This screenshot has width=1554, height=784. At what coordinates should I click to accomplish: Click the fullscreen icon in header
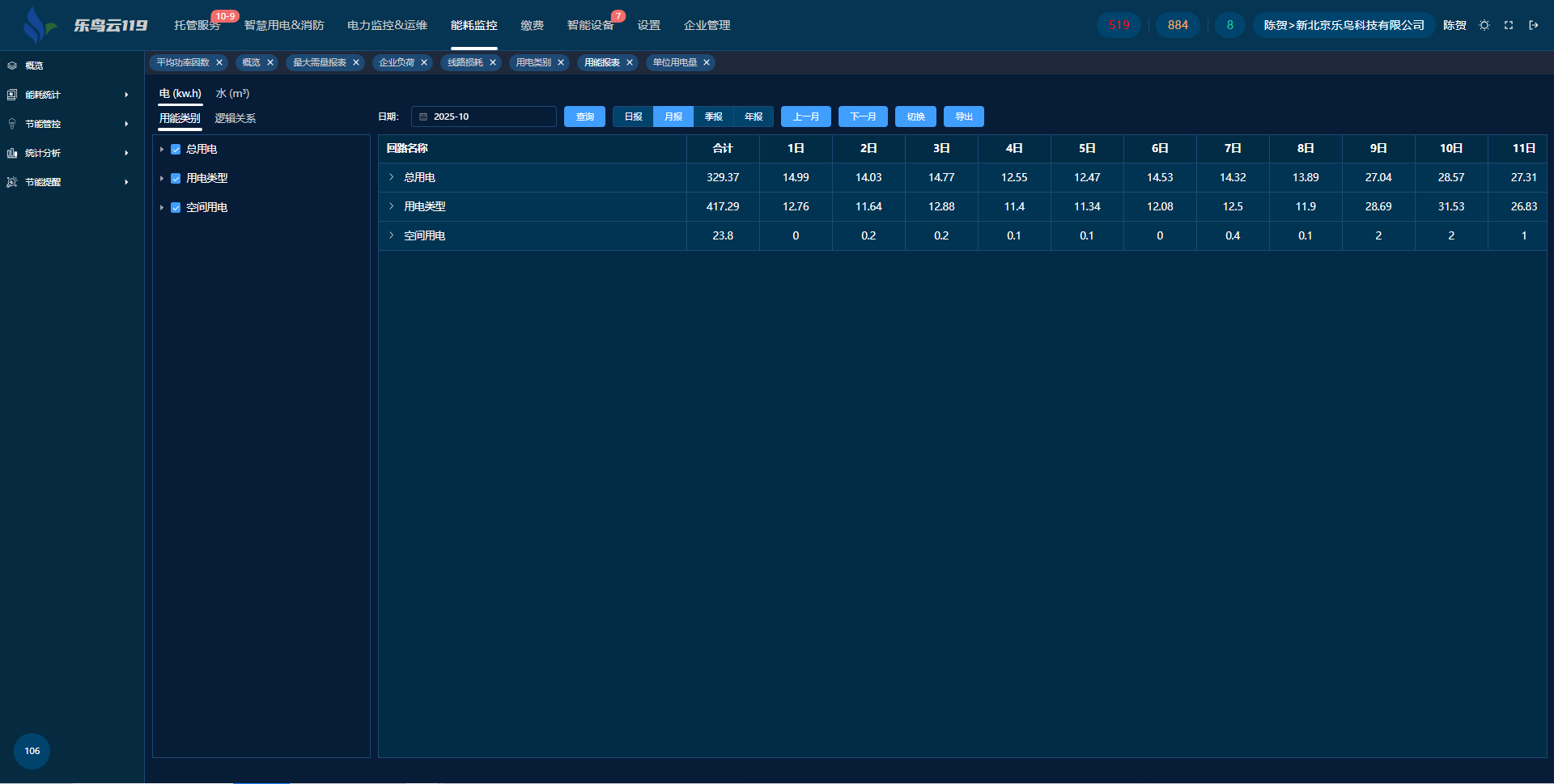coord(1509,25)
